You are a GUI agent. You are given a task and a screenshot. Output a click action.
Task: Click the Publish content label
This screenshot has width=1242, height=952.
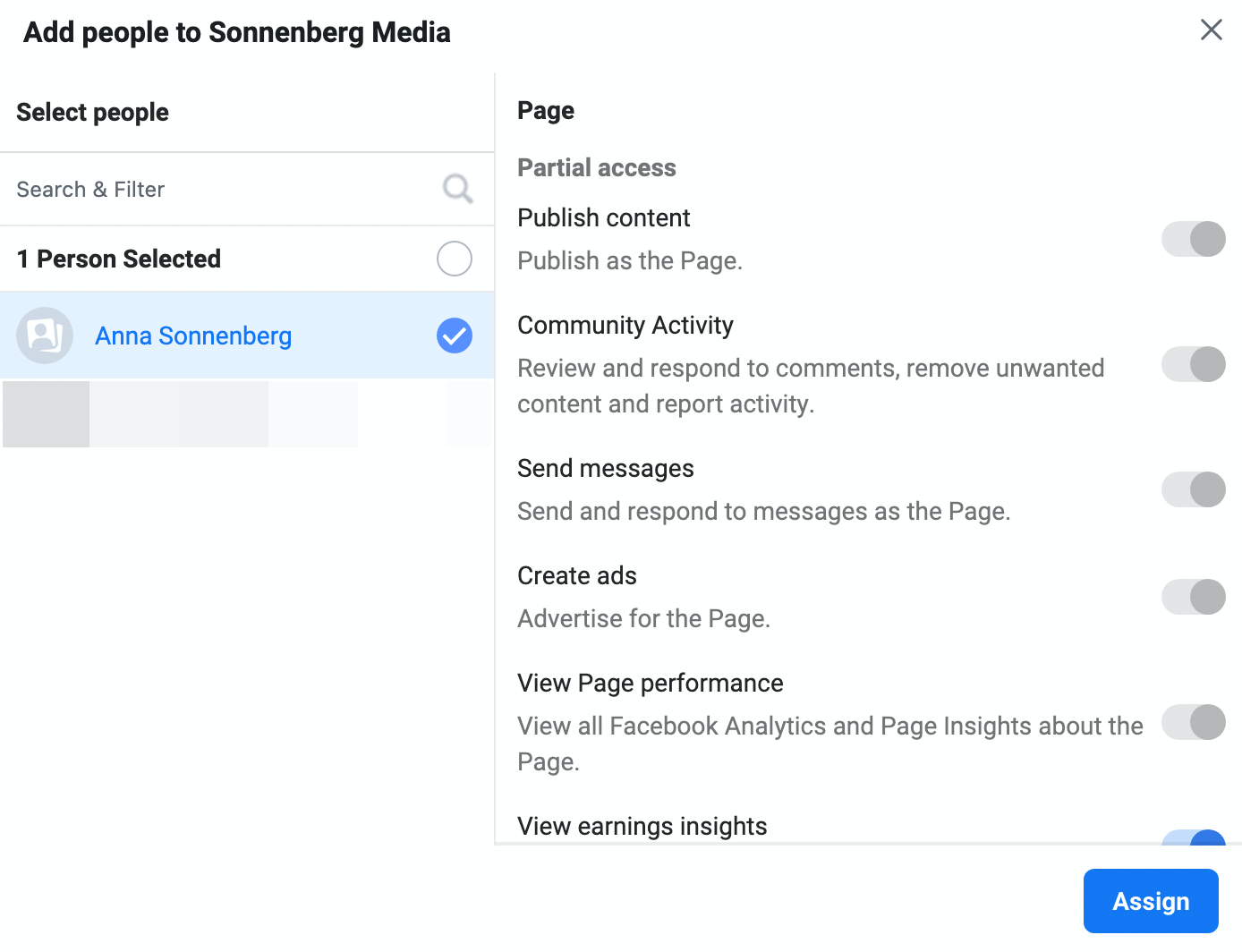(604, 217)
